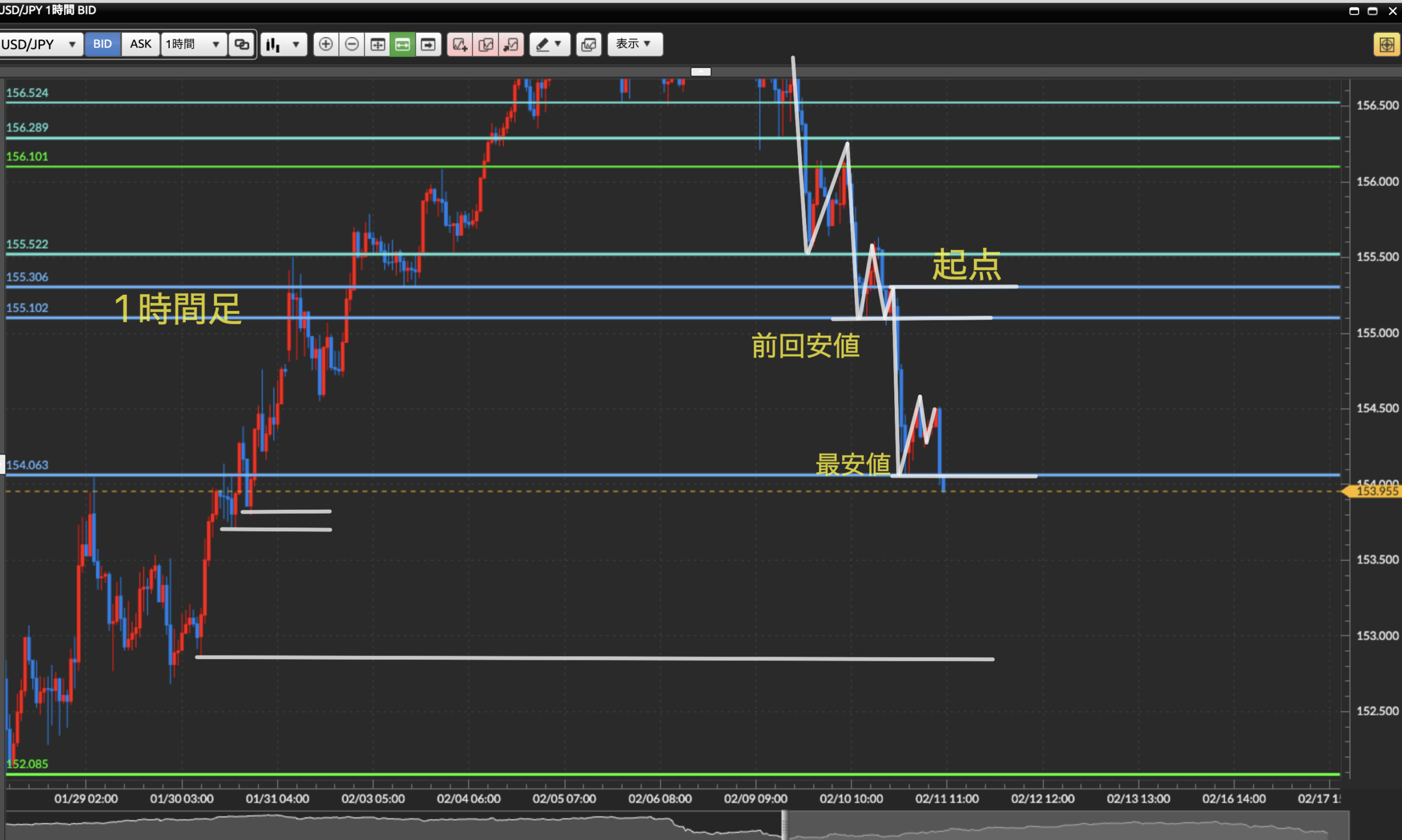
Task: Click the jump-to-latest arrow icon
Action: [428, 44]
